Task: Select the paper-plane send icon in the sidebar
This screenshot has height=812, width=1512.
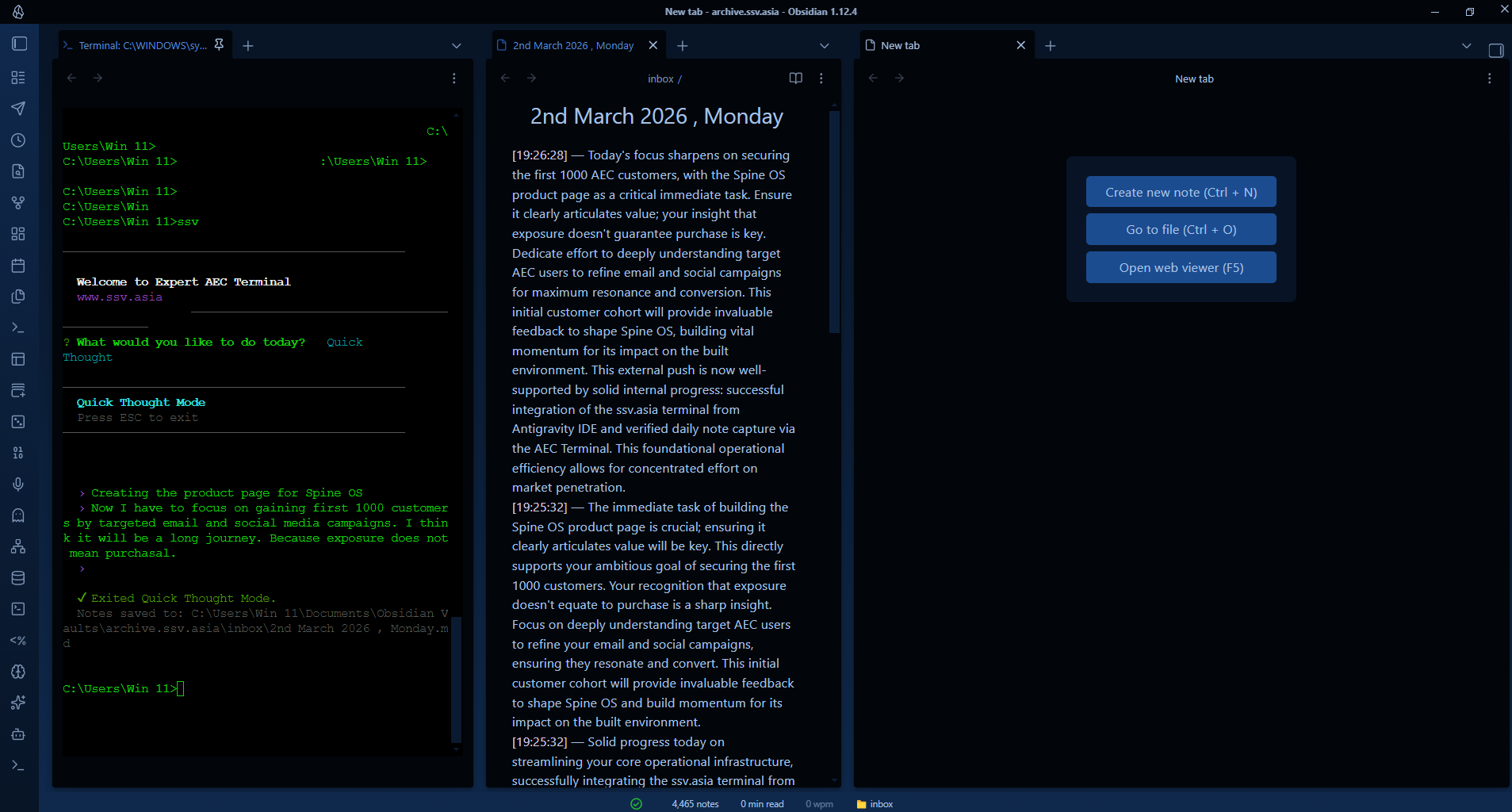Action: (18, 109)
